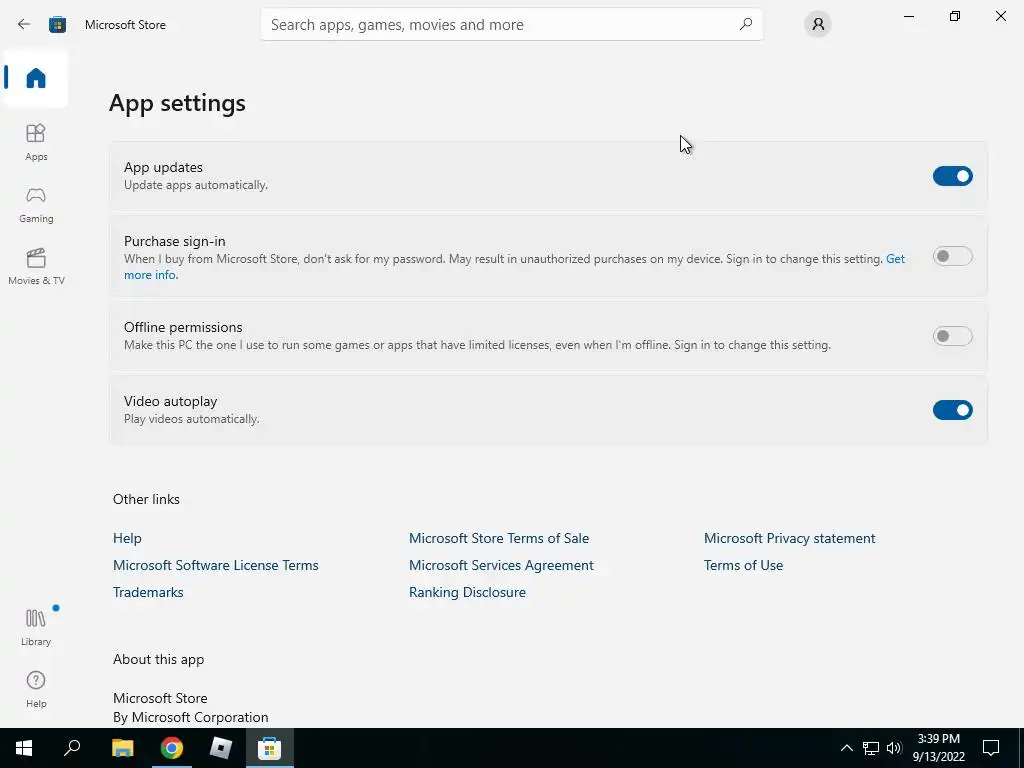Screen dimensions: 1024x768
Task: Open the Terms of Use link
Action: pos(743,566)
